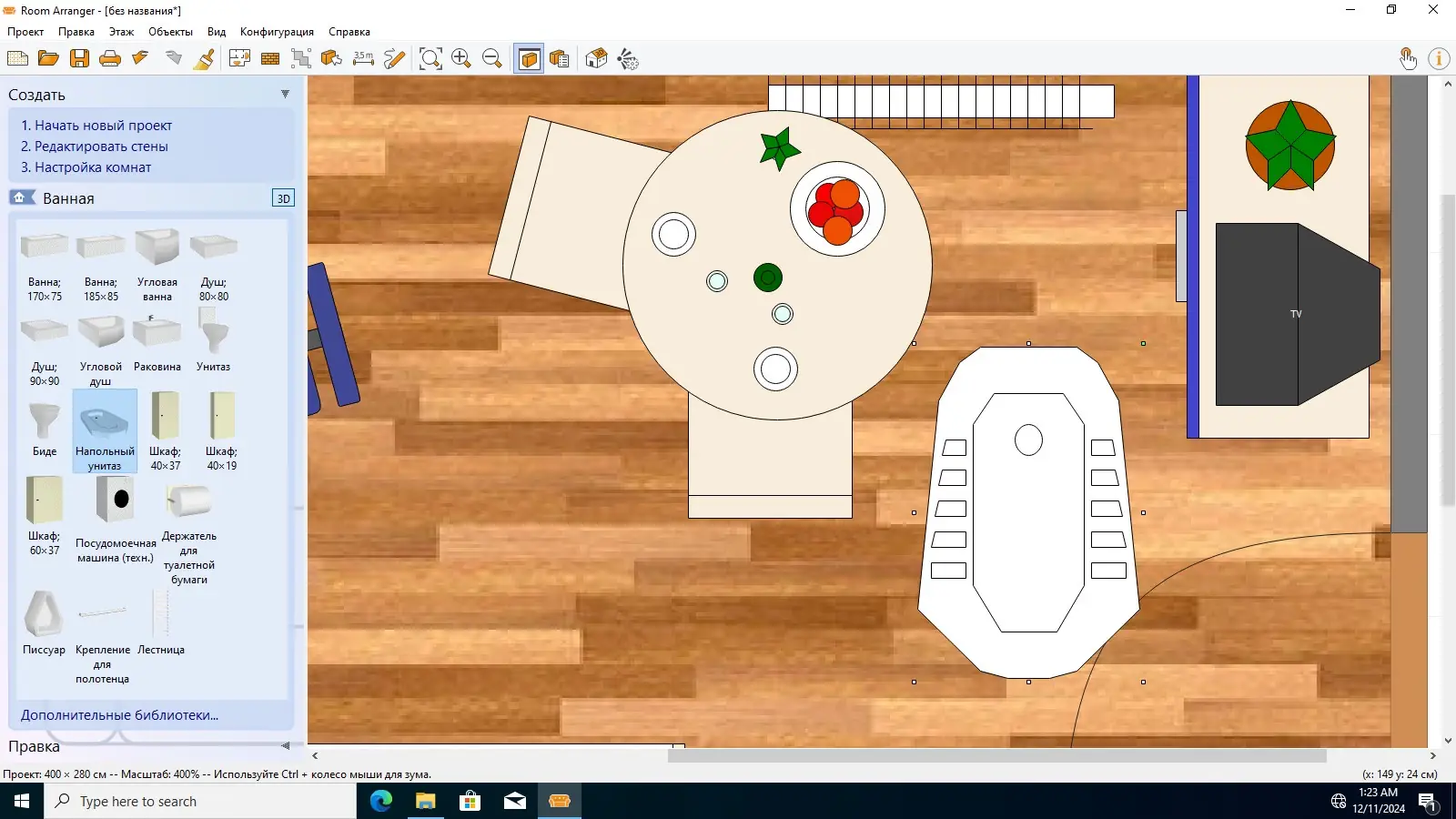This screenshot has width=1456, height=819.
Task: Open the info icon at top right
Action: (x=1439, y=59)
